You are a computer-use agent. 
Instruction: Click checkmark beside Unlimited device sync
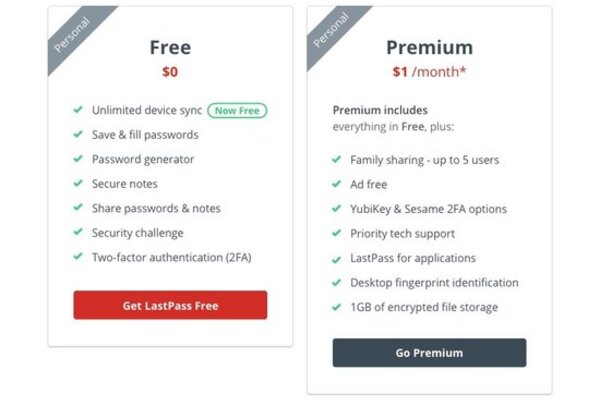78,110
